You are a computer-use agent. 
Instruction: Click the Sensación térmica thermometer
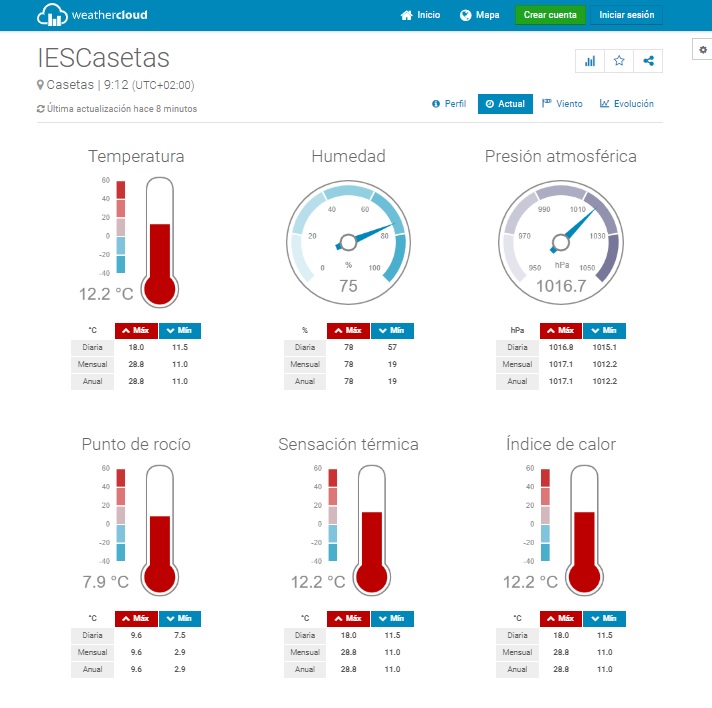point(371,530)
